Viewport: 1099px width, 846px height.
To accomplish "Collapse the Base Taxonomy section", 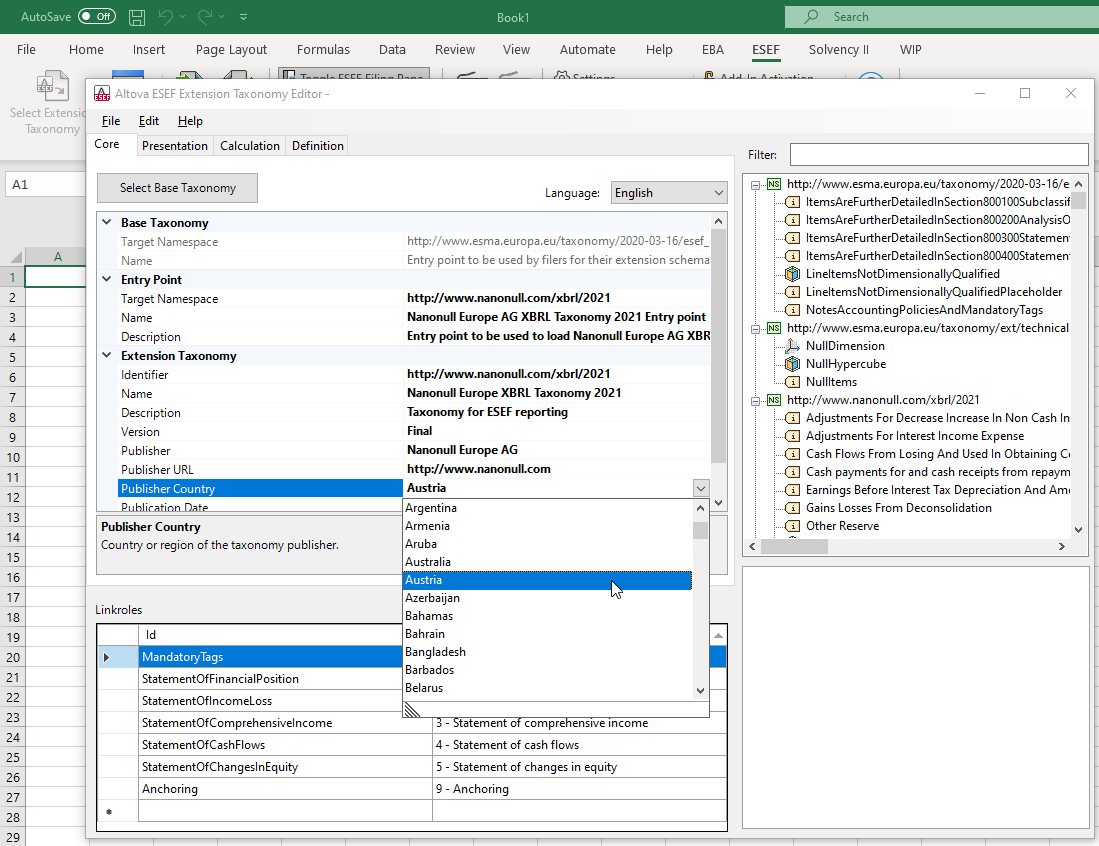I will (107, 223).
